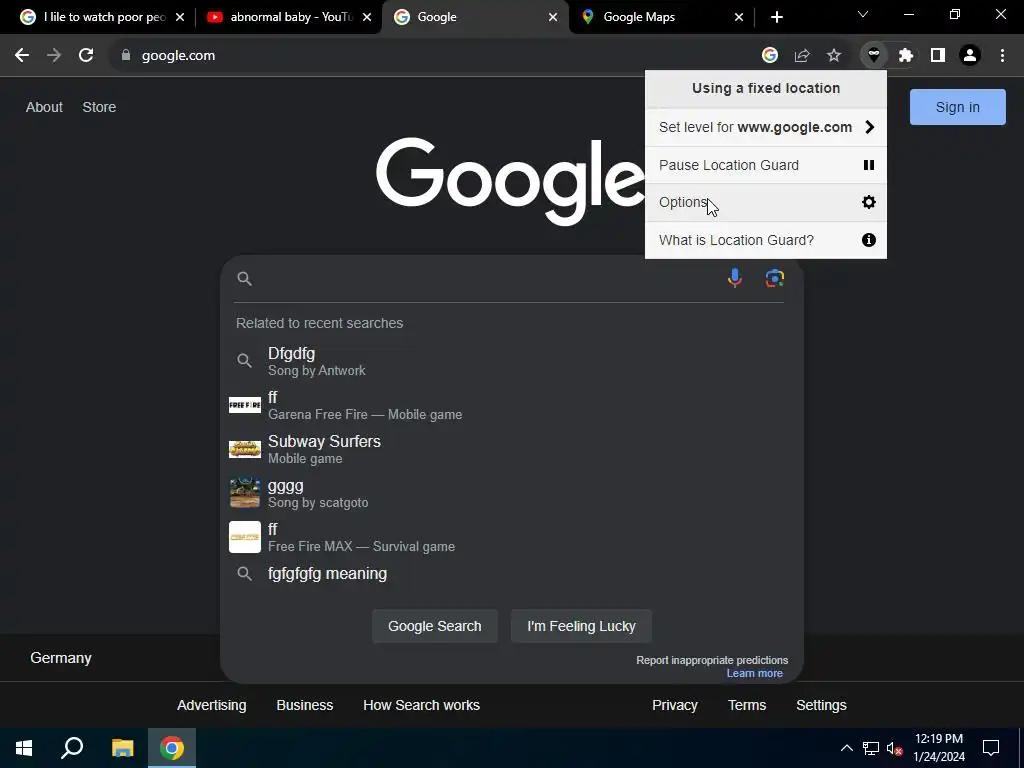This screenshot has height=768, width=1024.
Task: Open the Privacy footer link
Action: pos(675,705)
